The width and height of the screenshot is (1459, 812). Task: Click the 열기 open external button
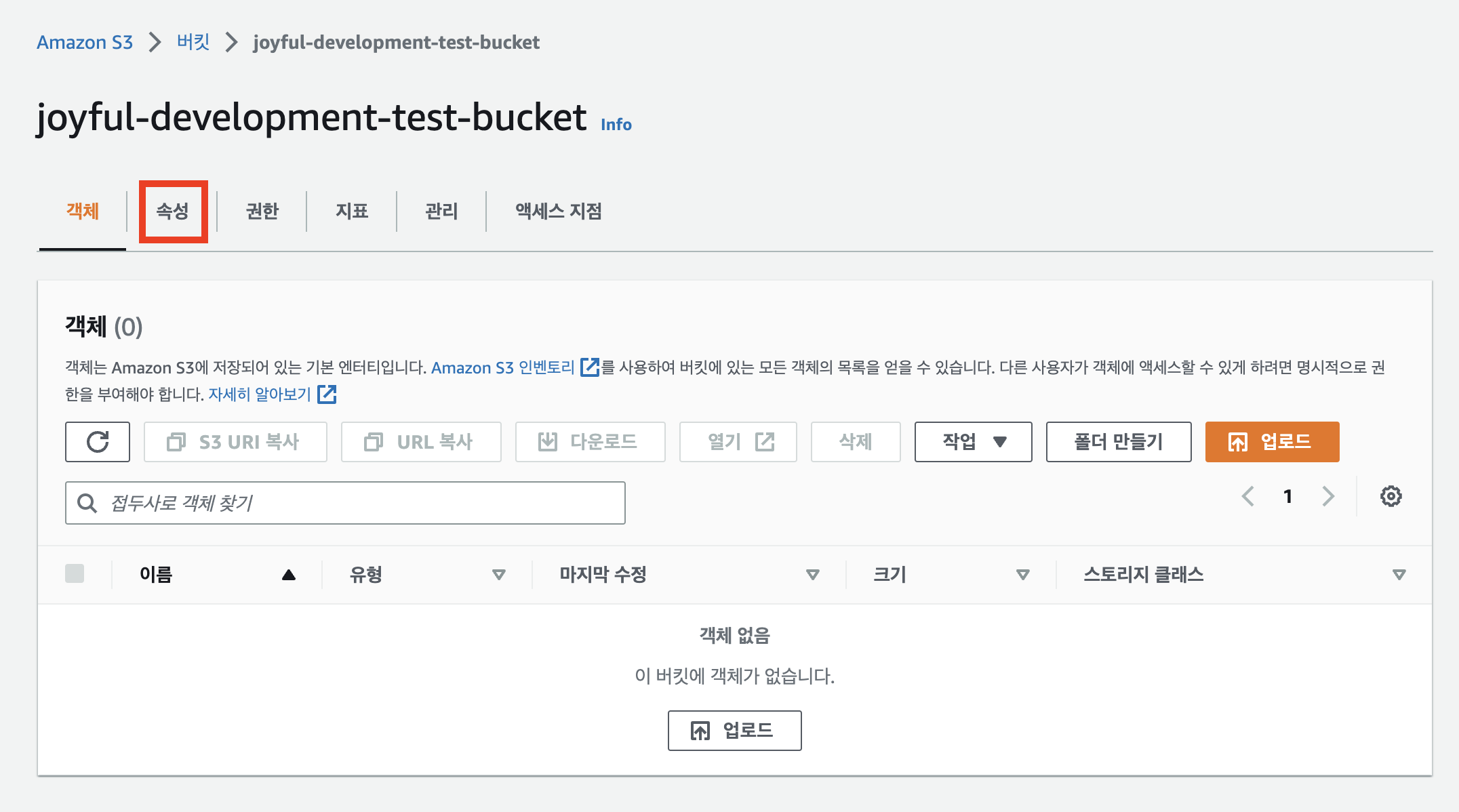coord(738,442)
